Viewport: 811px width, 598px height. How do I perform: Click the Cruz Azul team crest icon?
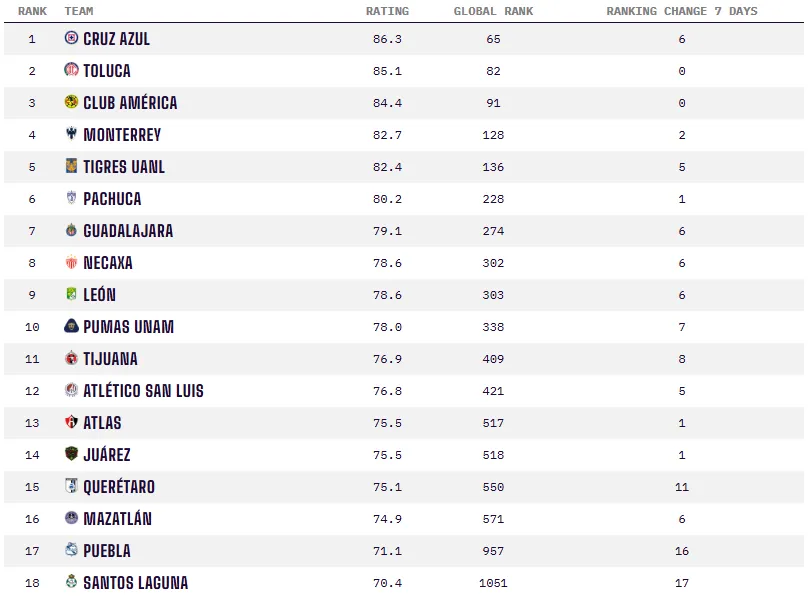point(71,38)
